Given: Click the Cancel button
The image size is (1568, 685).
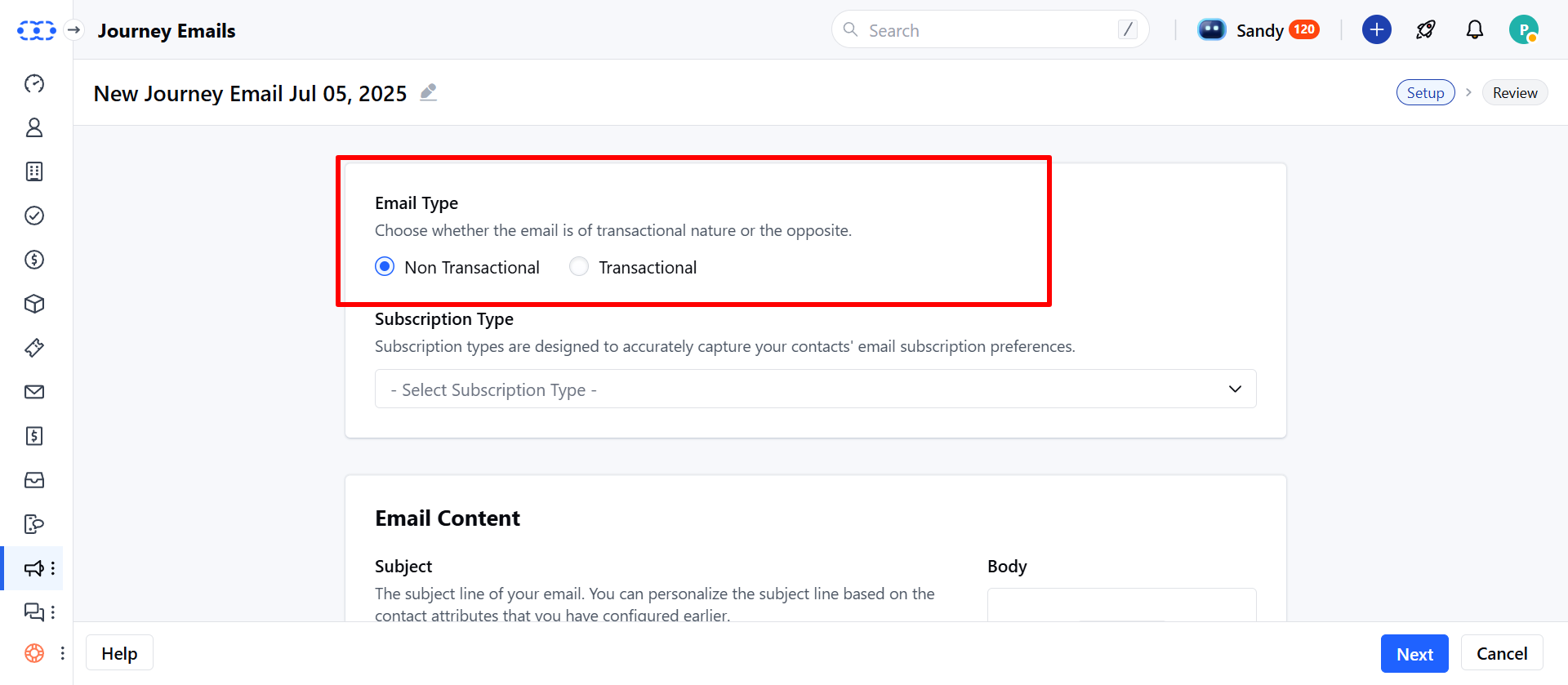Looking at the screenshot, I should click(x=1502, y=654).
